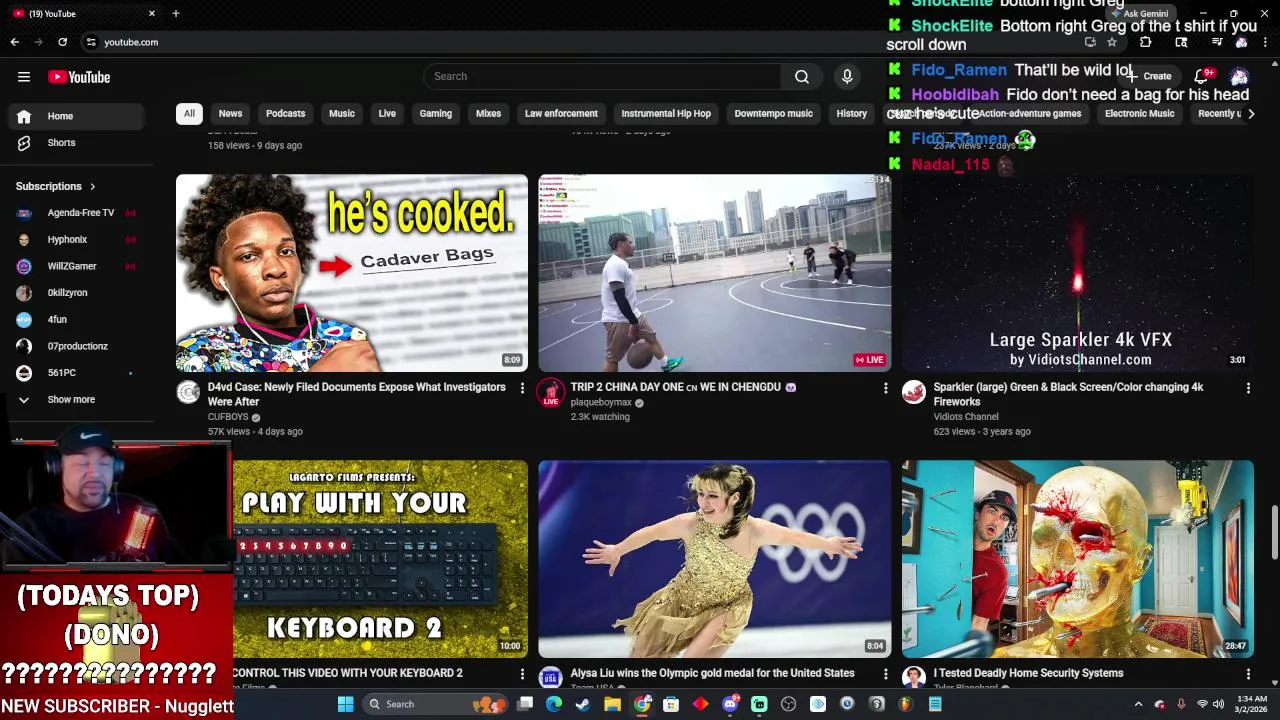This screenshot has width=1280, height=720.
Task: Select the Podcasts filter chip
Action: tap(285, 114)
